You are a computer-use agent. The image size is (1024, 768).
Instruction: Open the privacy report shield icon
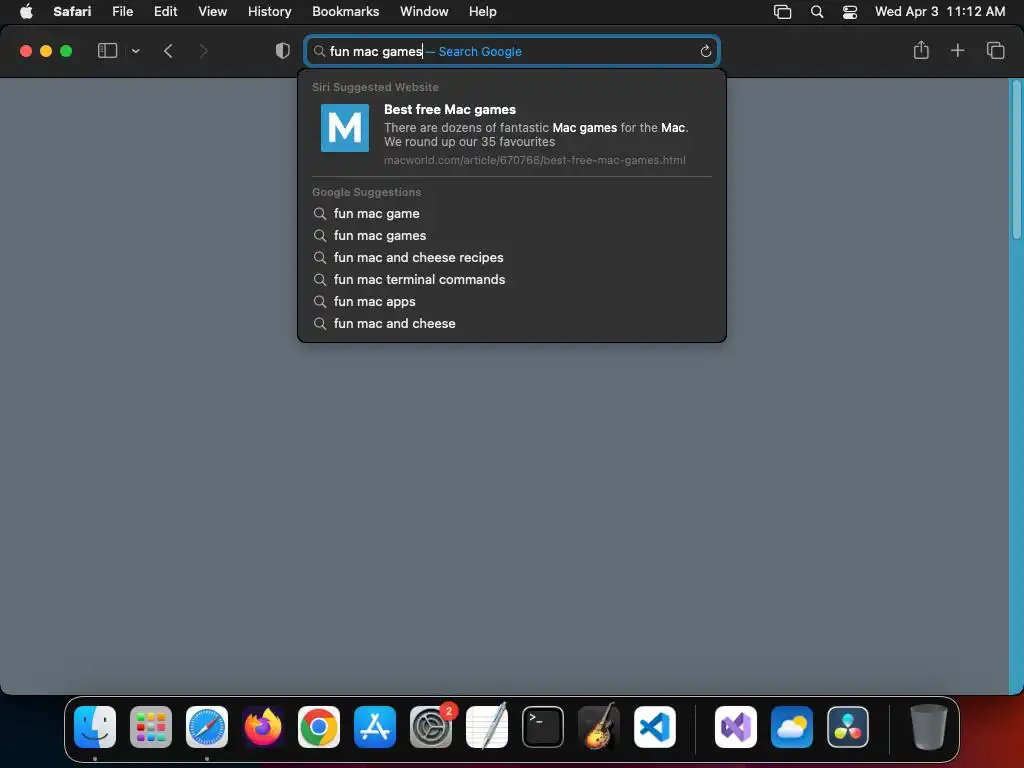point(283,51)
